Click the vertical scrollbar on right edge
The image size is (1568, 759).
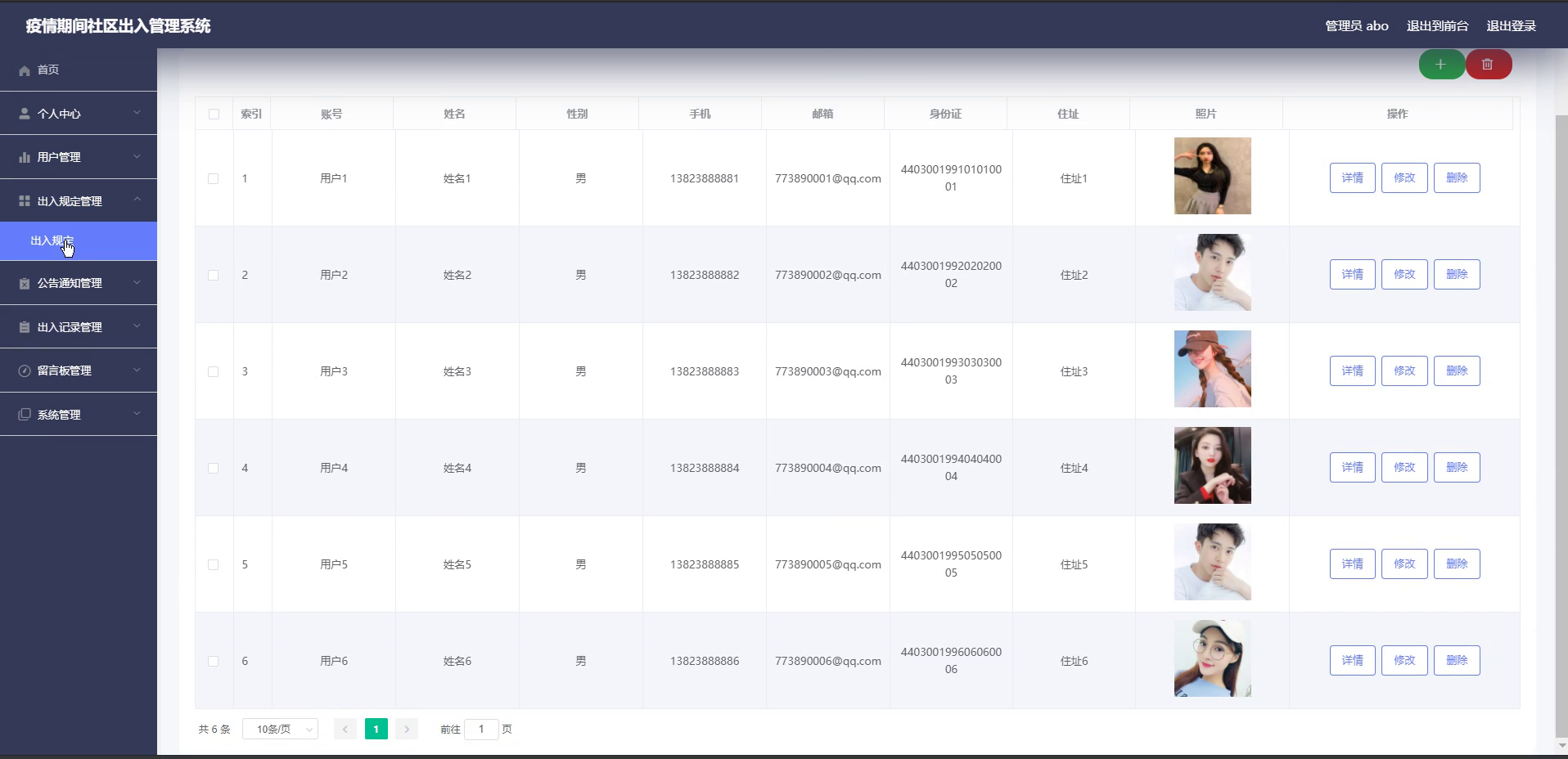click(1561, 425)
